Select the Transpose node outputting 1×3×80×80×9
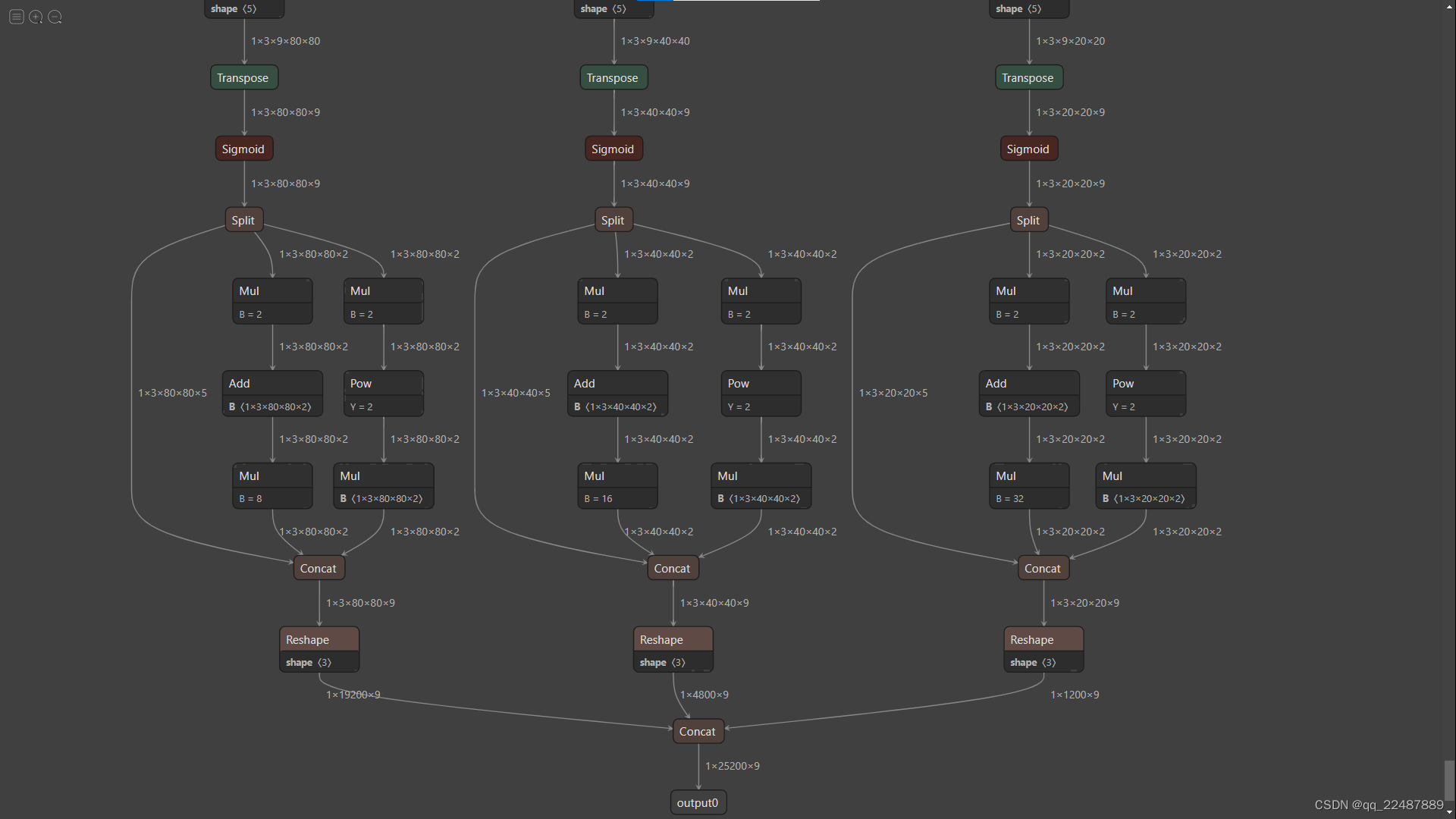 click(244, 77)
